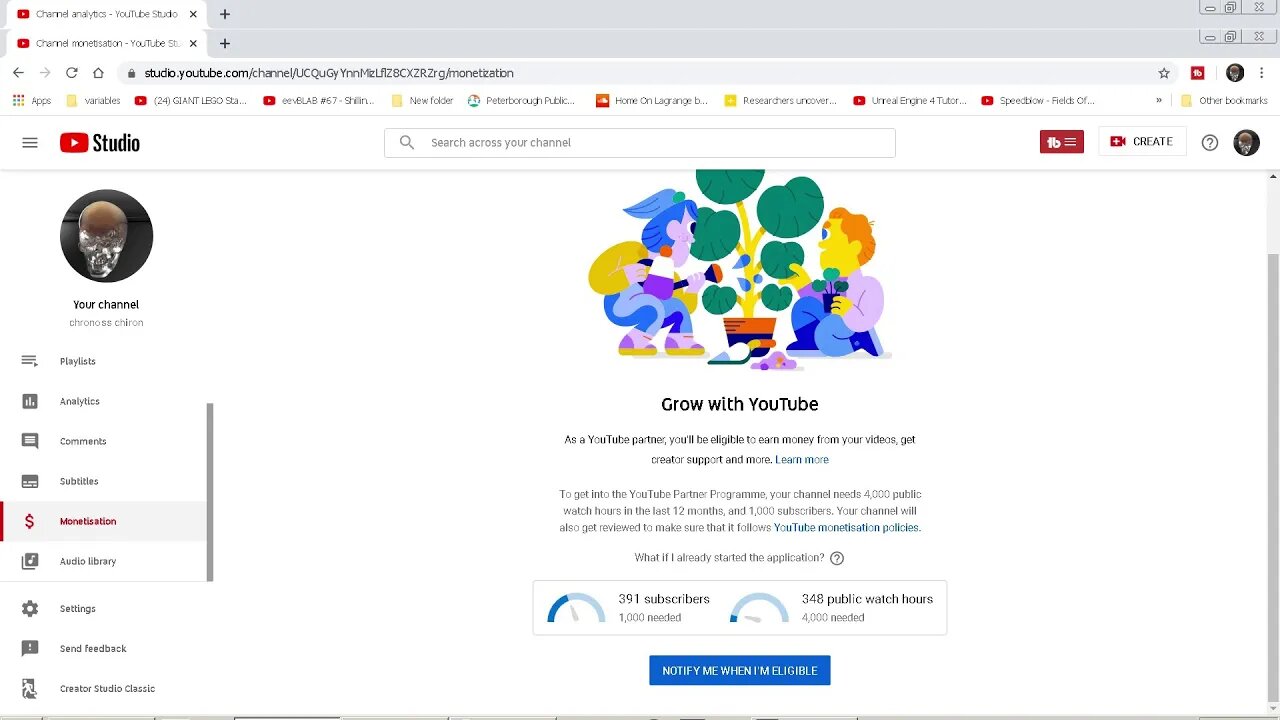Click the site padlock icon

[x=131, y=73]
